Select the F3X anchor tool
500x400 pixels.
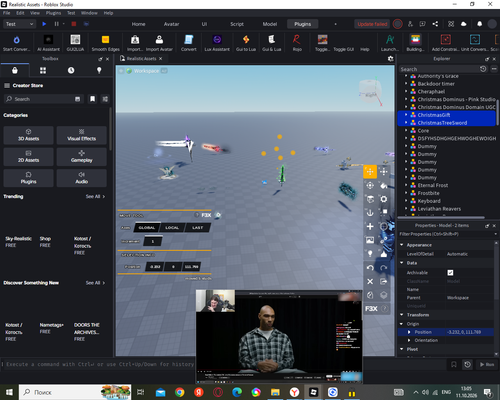click(x=370, y=213)
